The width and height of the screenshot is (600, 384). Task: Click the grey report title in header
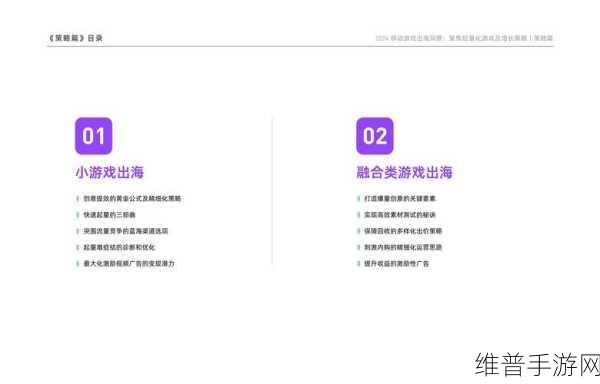pyautogui.click(x=464, y=38)
